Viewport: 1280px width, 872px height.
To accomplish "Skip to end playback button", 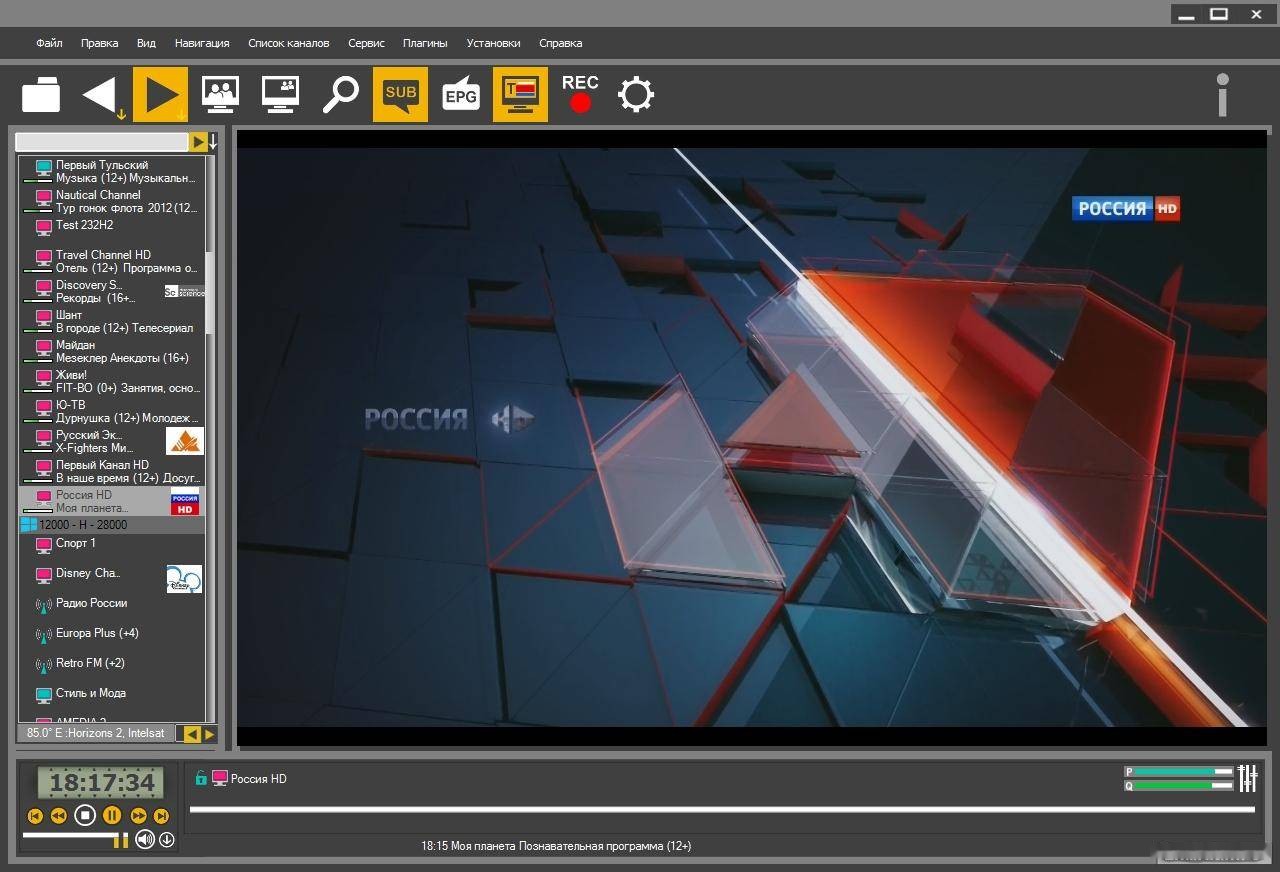I will 161,816.
